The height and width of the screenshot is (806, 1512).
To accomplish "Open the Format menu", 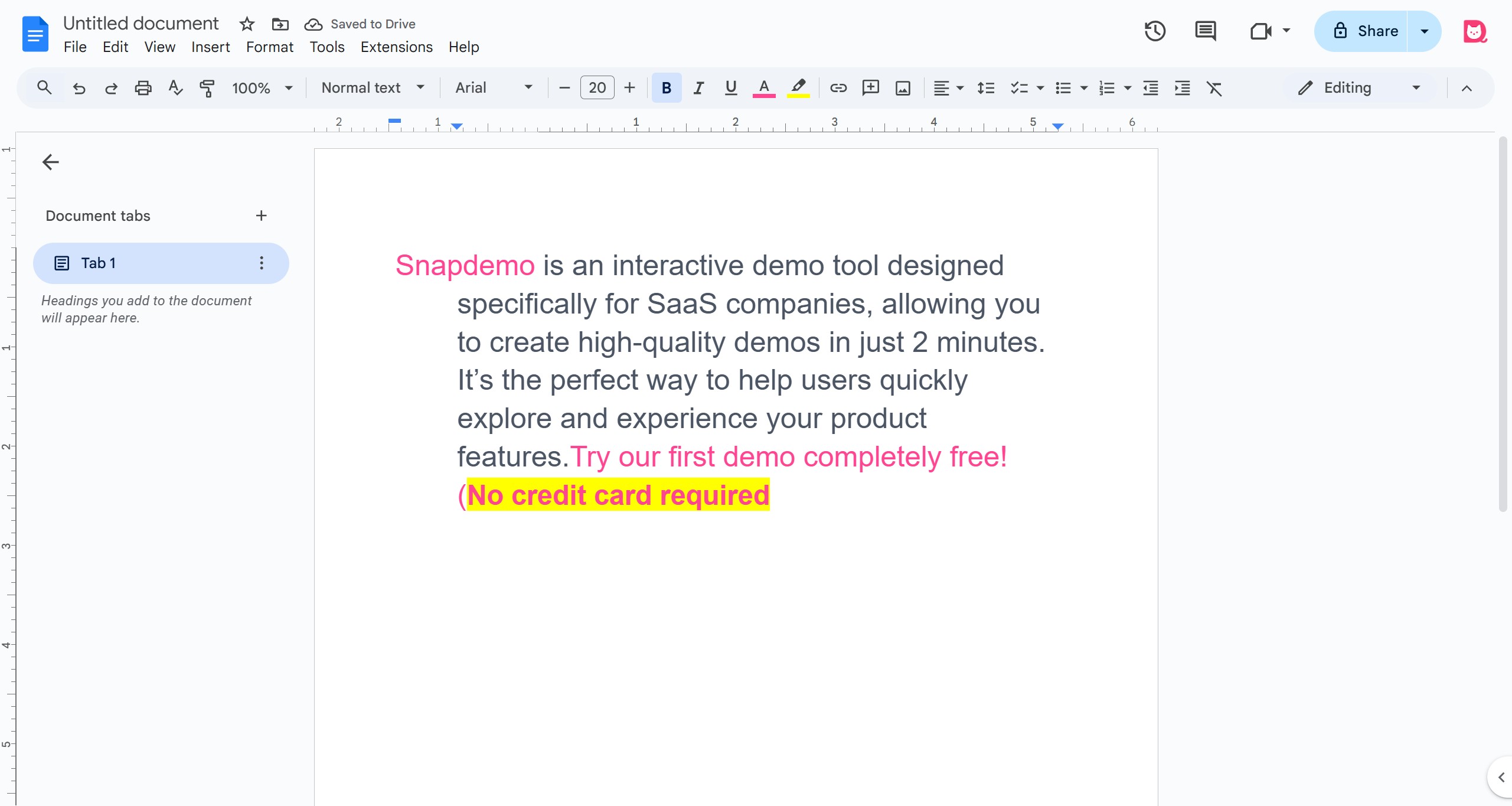I will (x=269, y=47).
